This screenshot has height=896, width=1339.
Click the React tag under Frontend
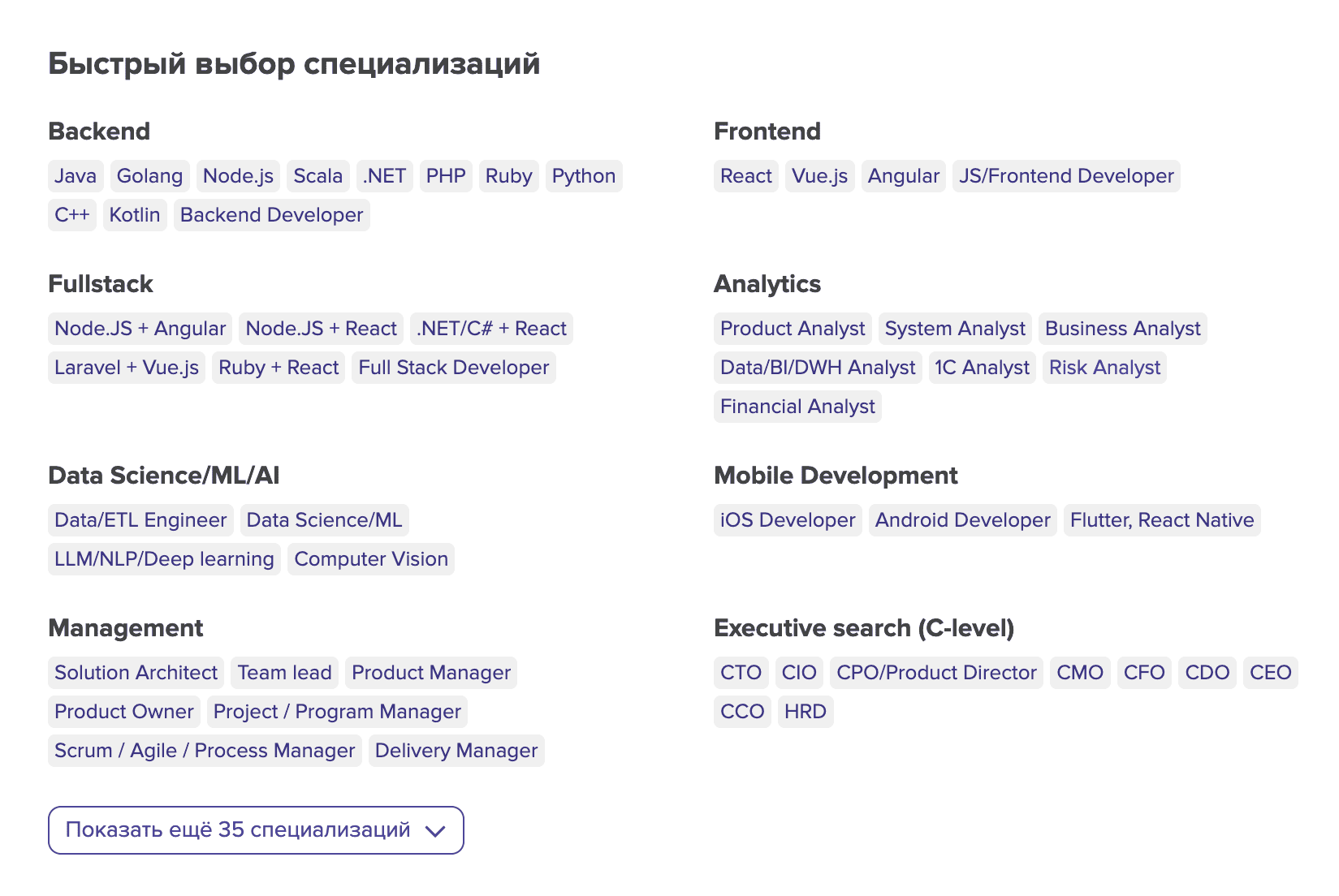click(745, 176)
